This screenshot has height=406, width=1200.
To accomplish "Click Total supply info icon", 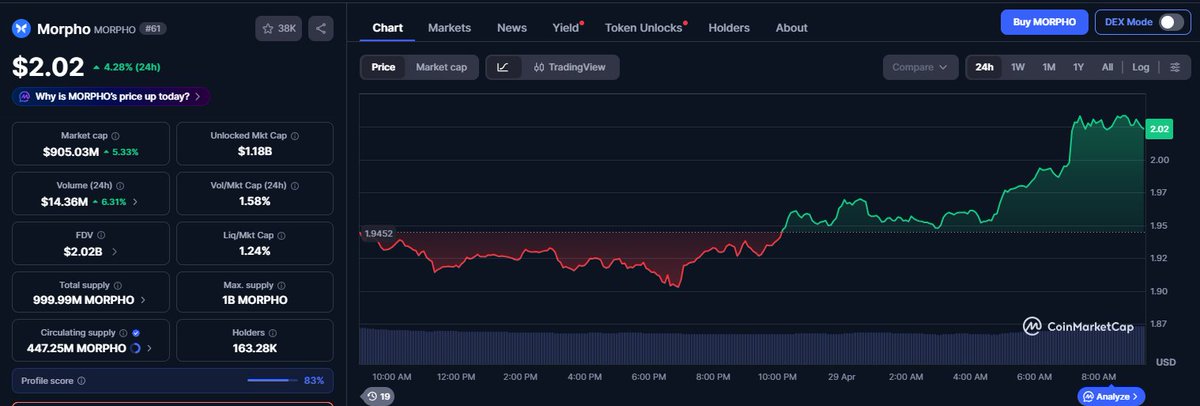I will pos(117,284).
